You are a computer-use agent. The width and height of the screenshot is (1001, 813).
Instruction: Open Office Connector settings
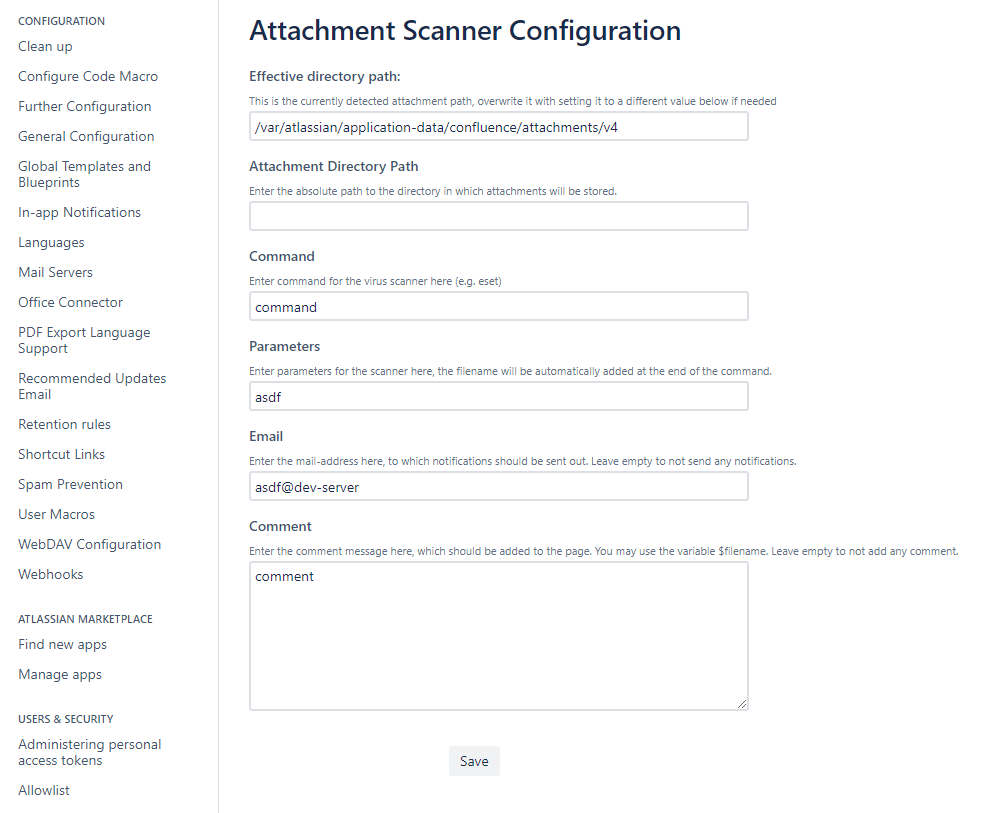70,303
